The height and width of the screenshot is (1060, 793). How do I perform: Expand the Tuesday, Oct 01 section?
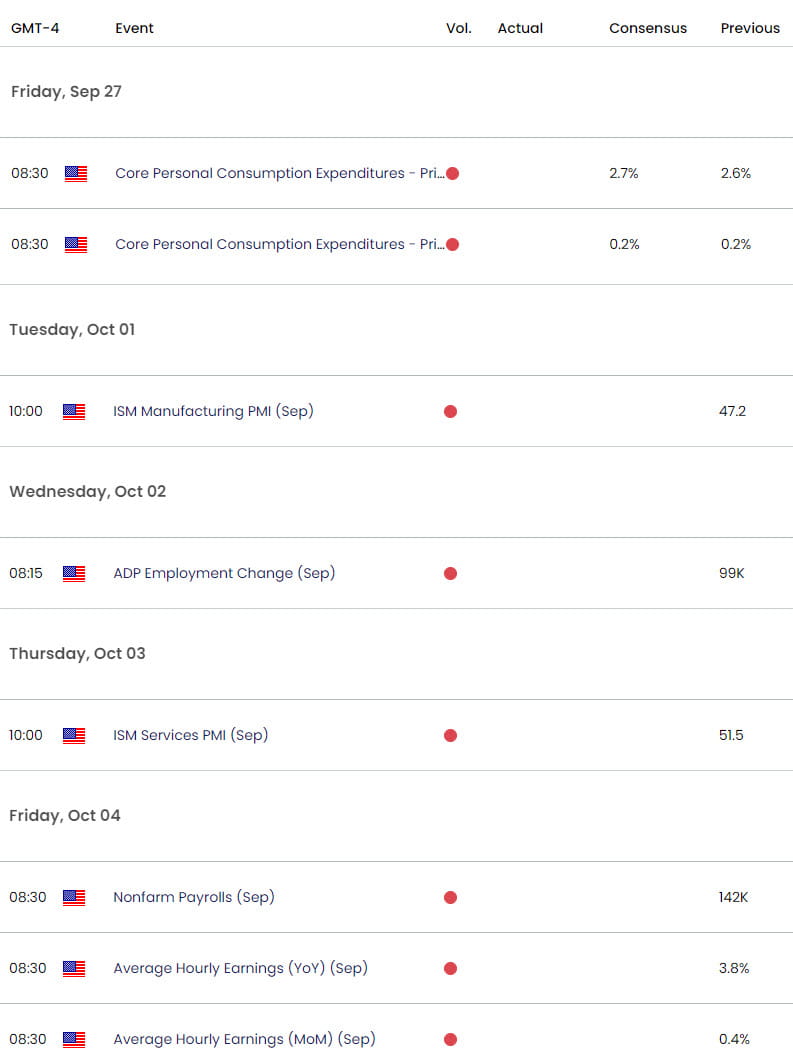click(x=72, y=329)
